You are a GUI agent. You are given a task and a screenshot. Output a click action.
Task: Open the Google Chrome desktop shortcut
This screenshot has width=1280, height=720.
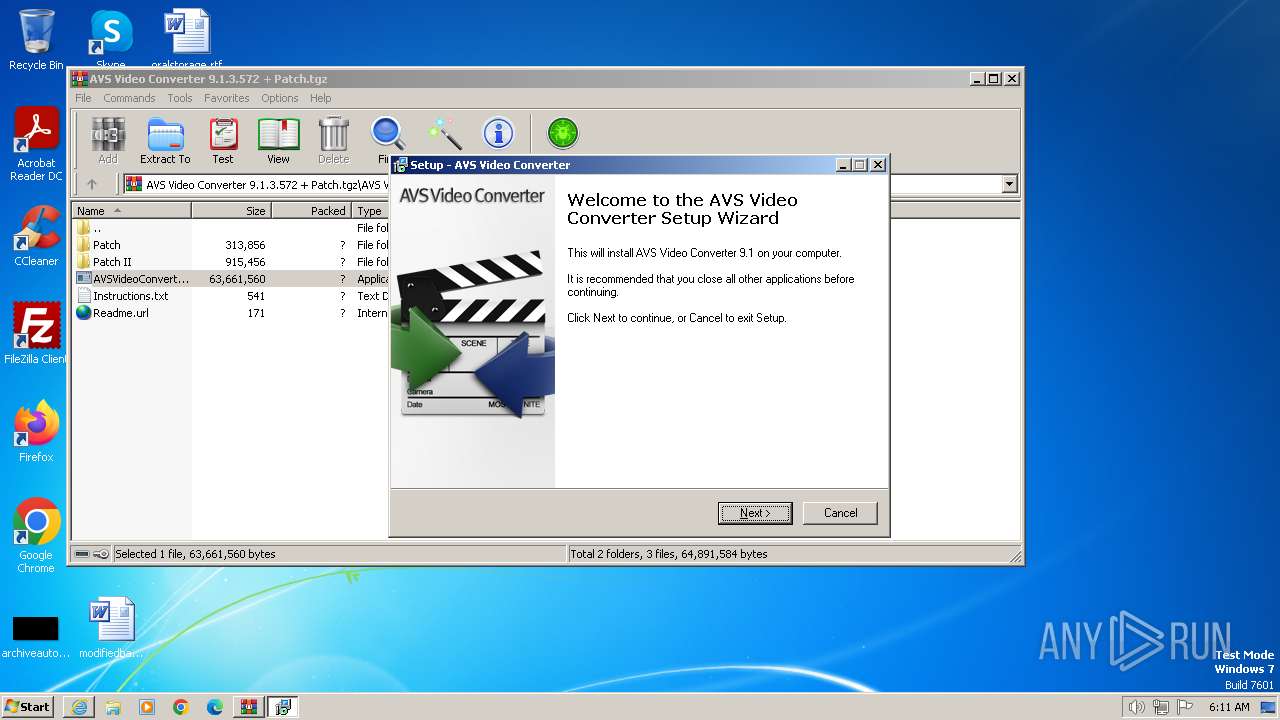click(36, 536)
